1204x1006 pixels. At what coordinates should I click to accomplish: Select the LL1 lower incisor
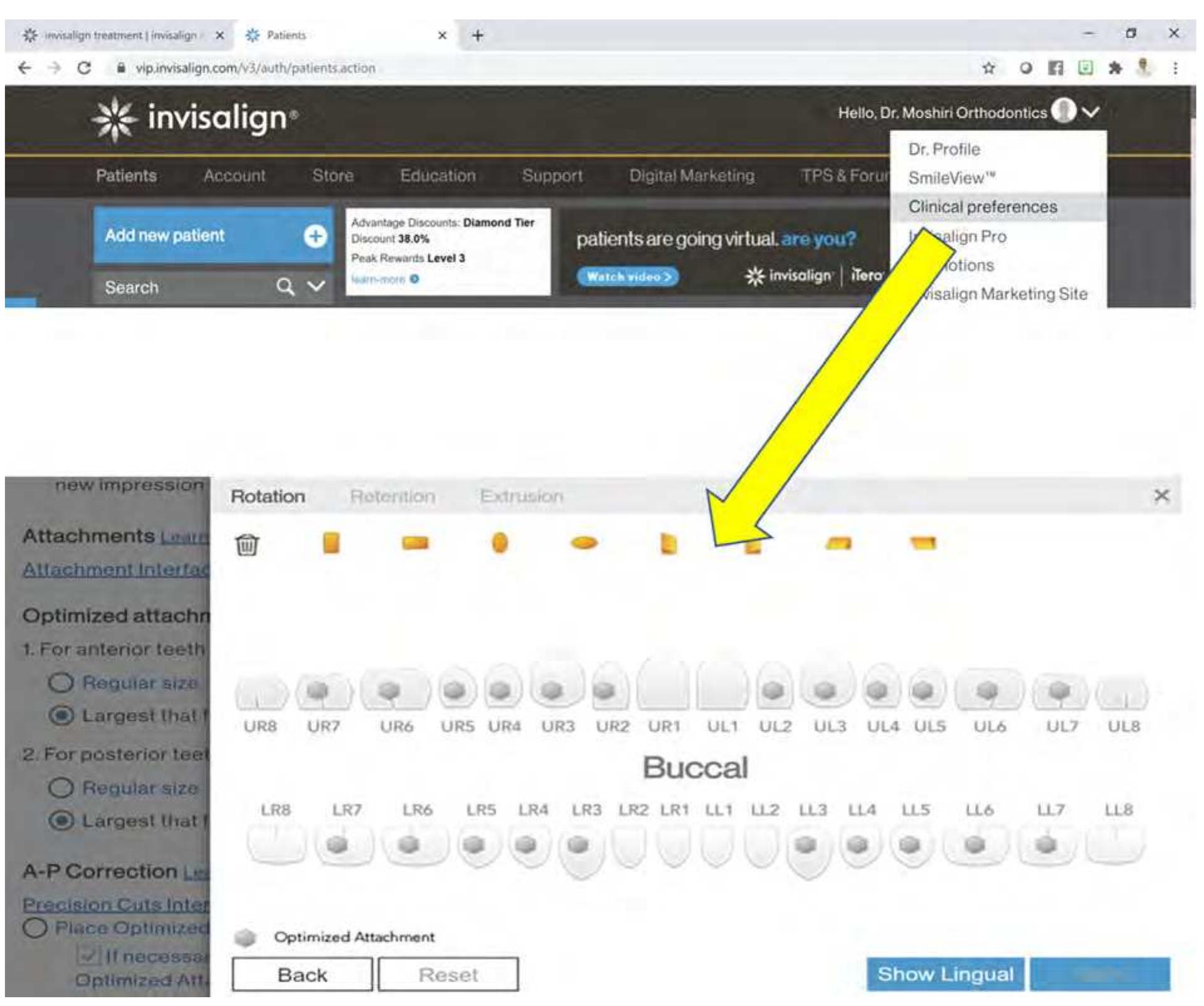[717, 846]
